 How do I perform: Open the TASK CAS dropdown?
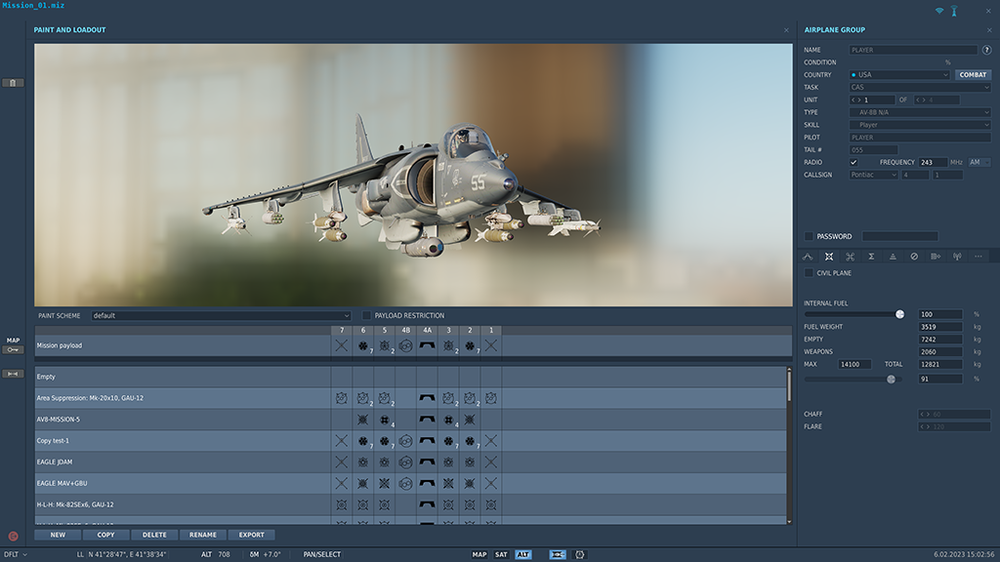point(920,87)
